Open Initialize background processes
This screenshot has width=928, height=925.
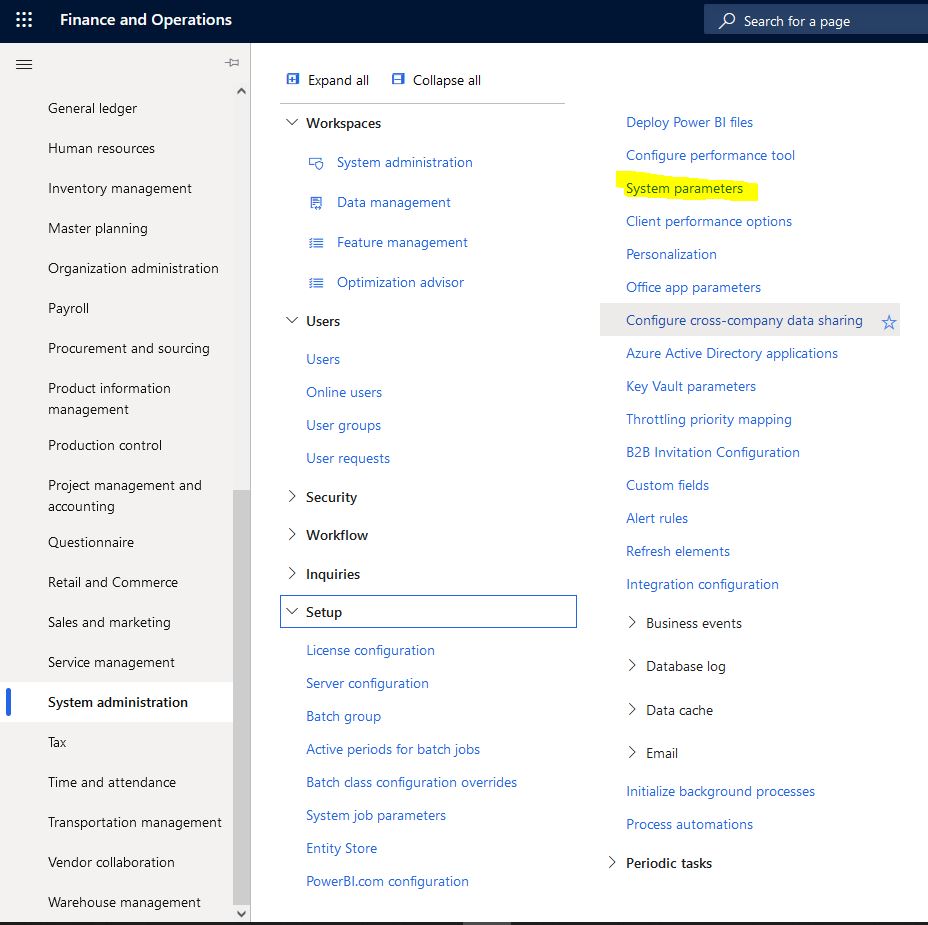[x=720, y=791]
